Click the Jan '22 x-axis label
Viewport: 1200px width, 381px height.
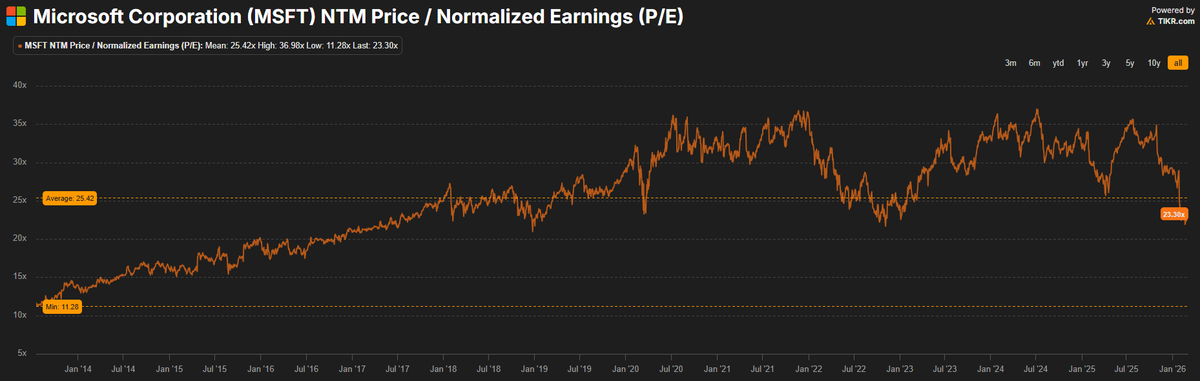click(809, 370)
